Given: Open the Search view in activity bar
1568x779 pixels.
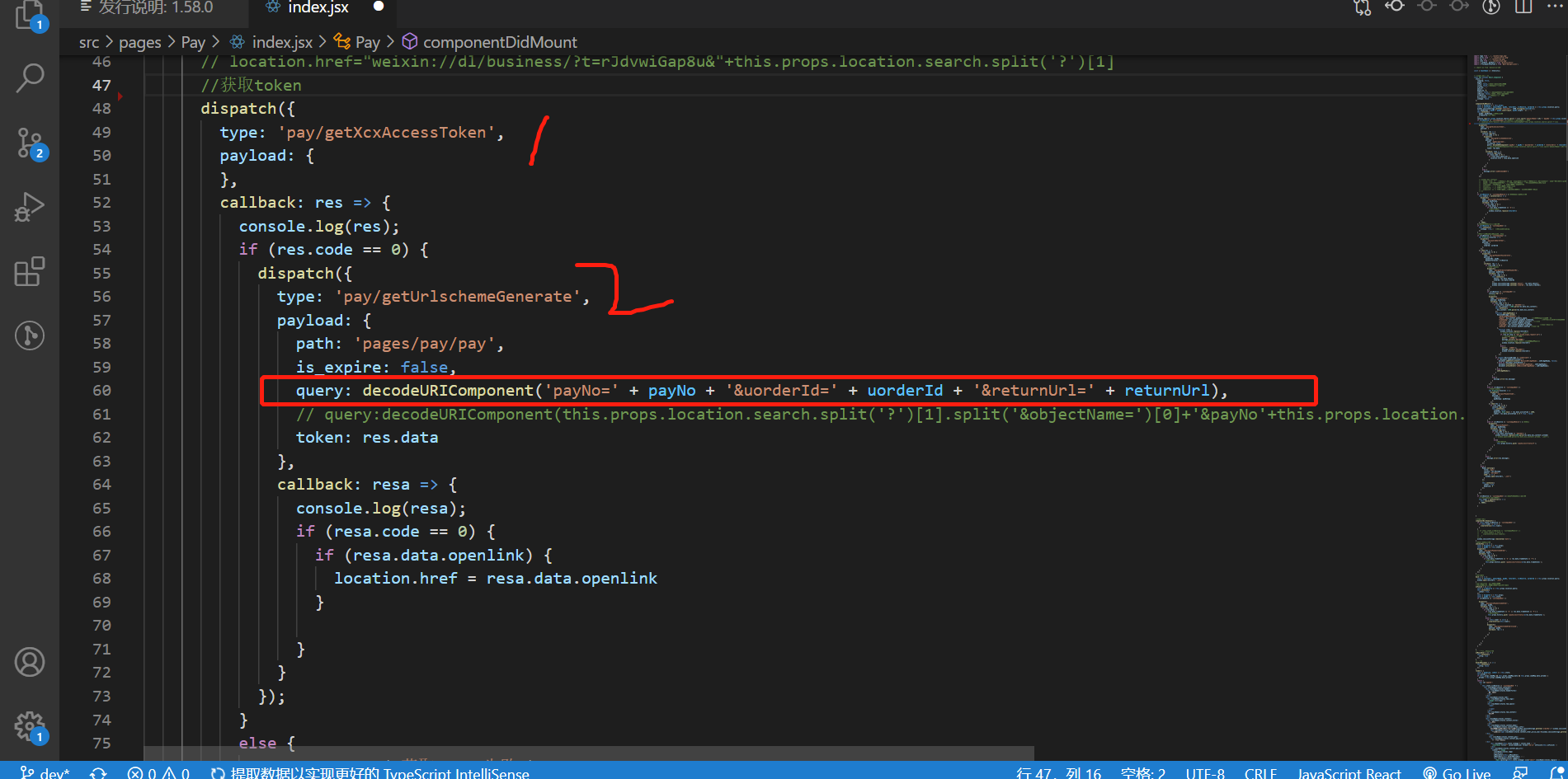Looking at the screenshot, I should 30,78.
